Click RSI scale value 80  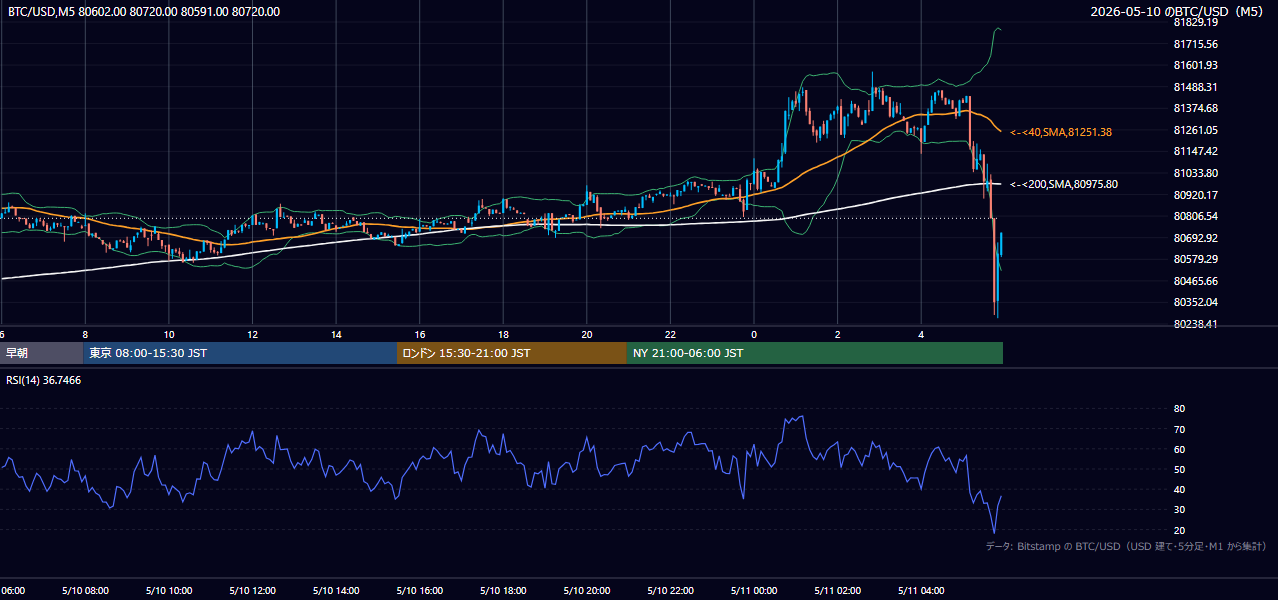[x=1179, y=409]
